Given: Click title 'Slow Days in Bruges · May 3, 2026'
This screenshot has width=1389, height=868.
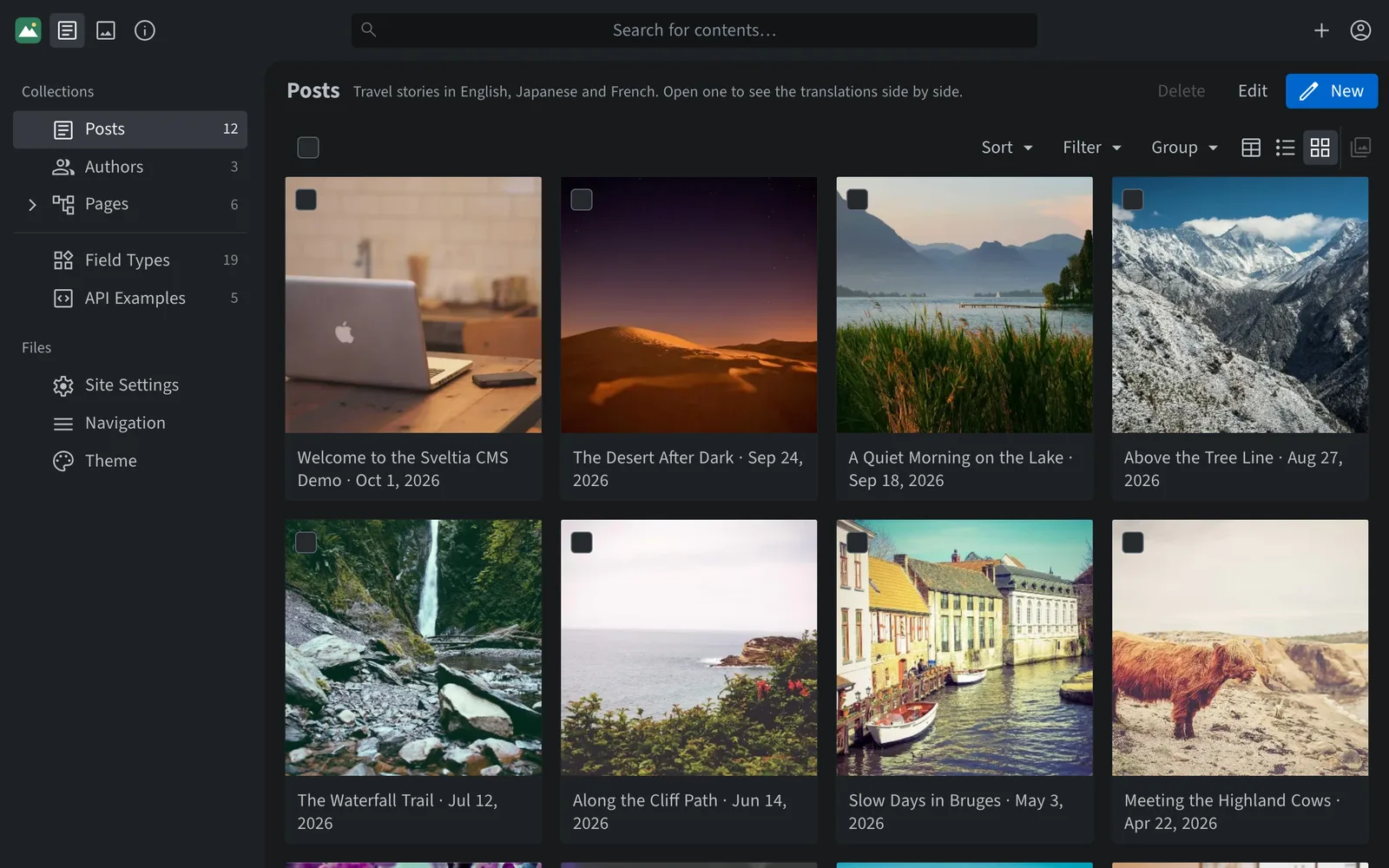Looking at the screenshot, I should [956, 812].
